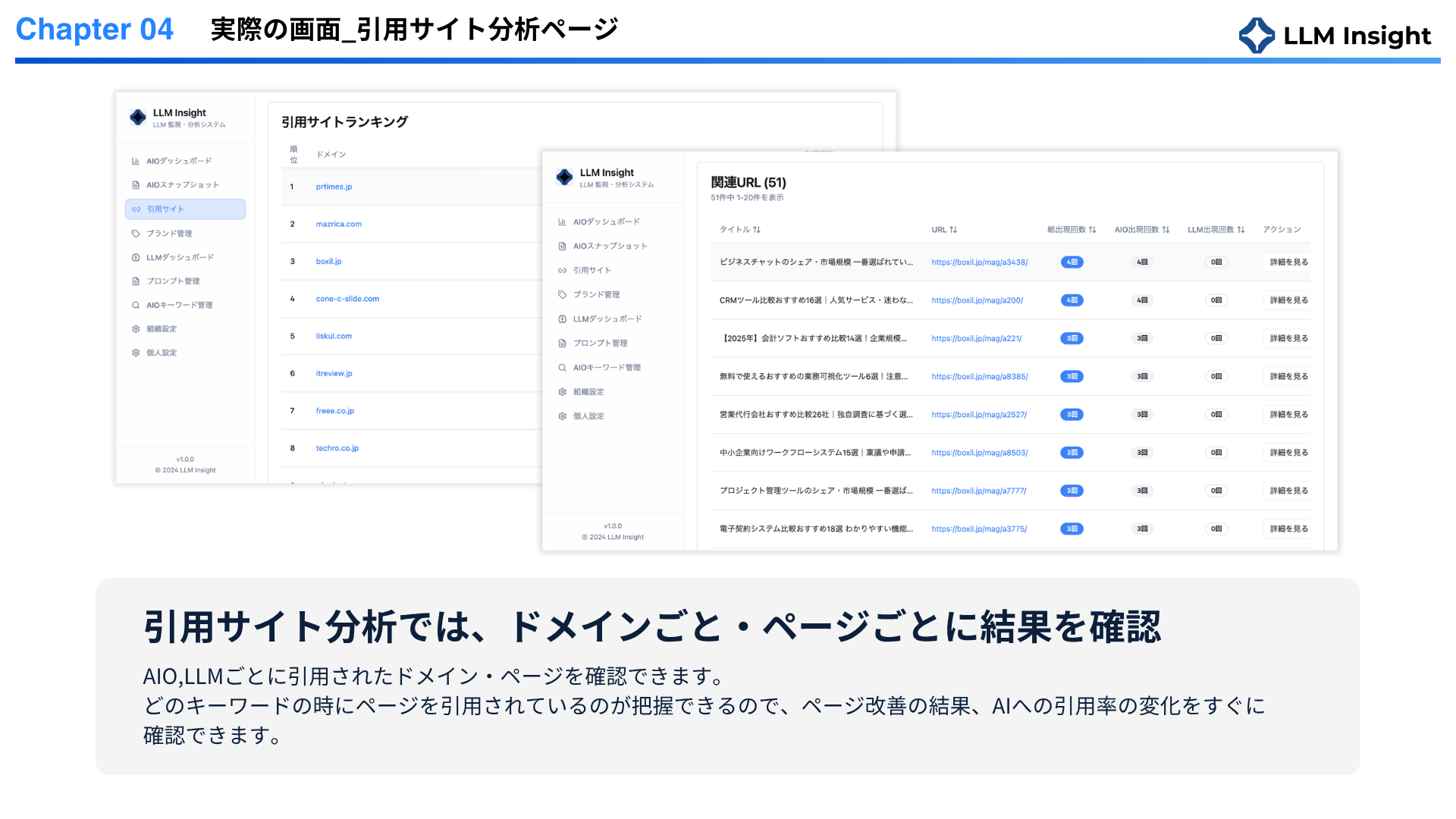Click 詳細を見る for boxil a8385 row

[1289, 377]
